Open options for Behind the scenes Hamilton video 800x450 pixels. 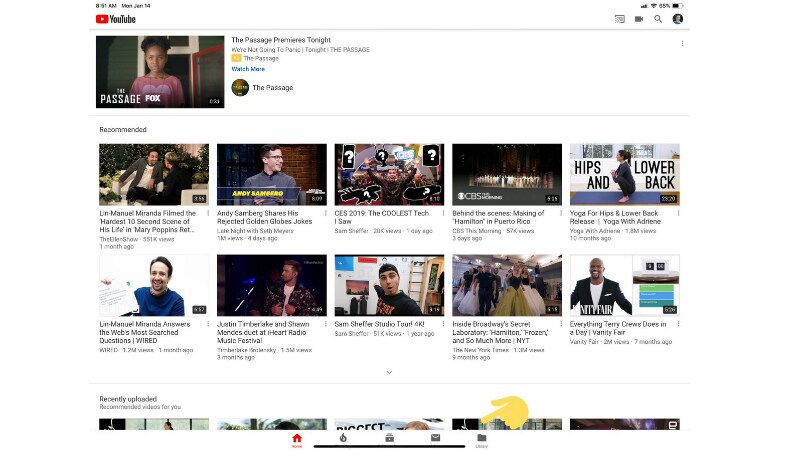pyautogui.click(x=561, y=213)
